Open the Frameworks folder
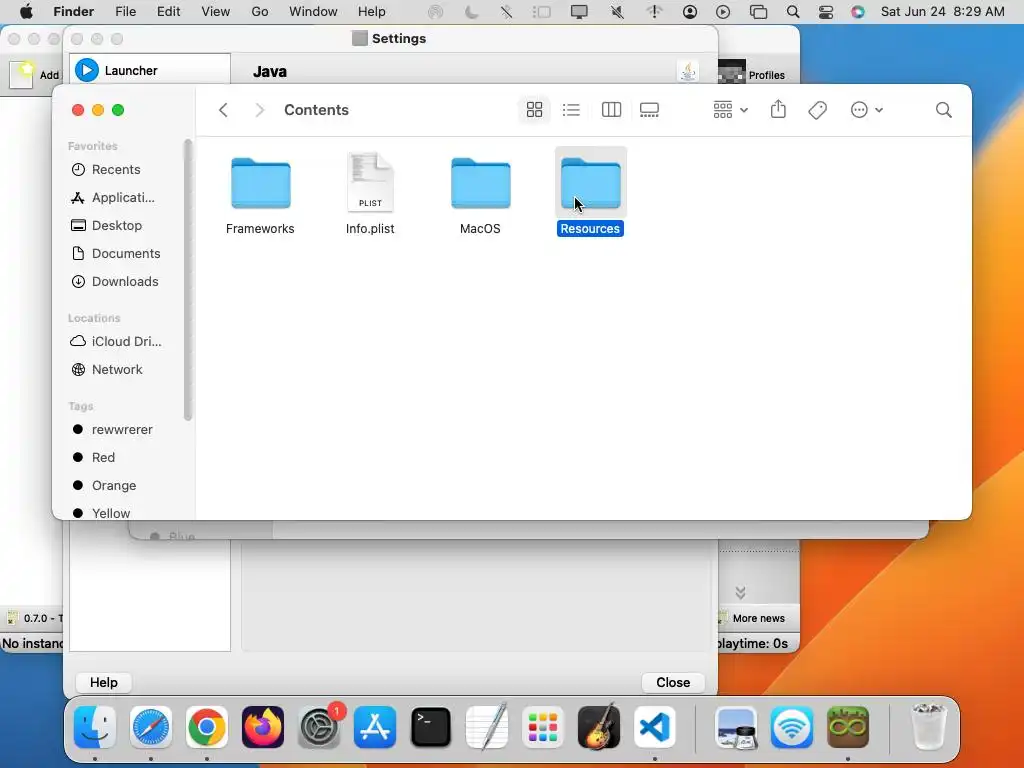Viewport: 1024px width, 768px height. click(x=261, y=184)
